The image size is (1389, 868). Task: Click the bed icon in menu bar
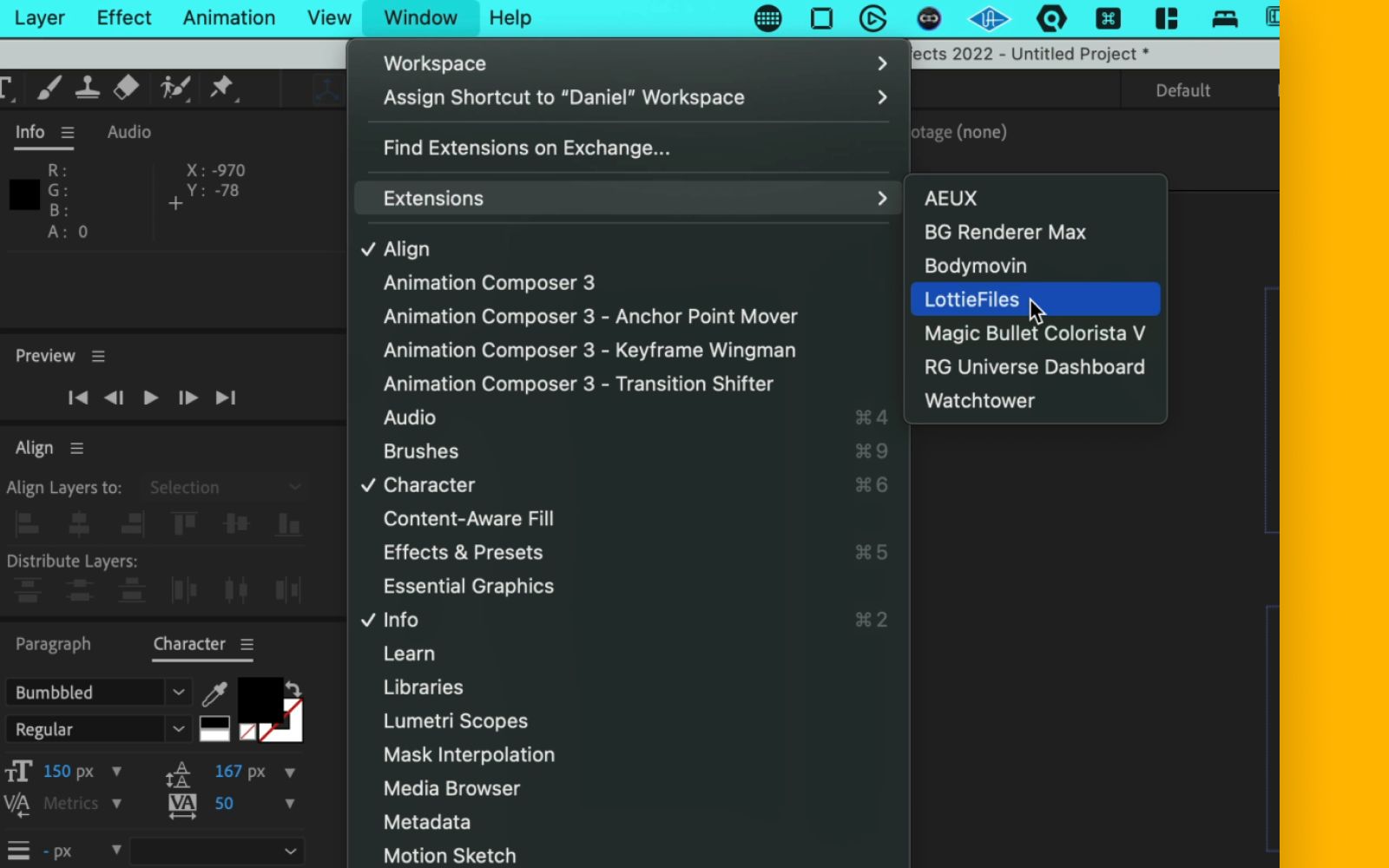tap(1225, 18)
